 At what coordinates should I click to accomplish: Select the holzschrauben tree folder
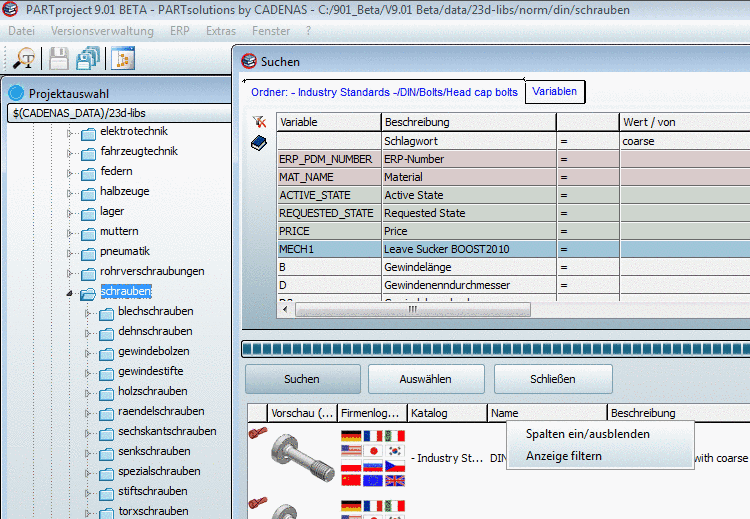(x=153, y=391)
